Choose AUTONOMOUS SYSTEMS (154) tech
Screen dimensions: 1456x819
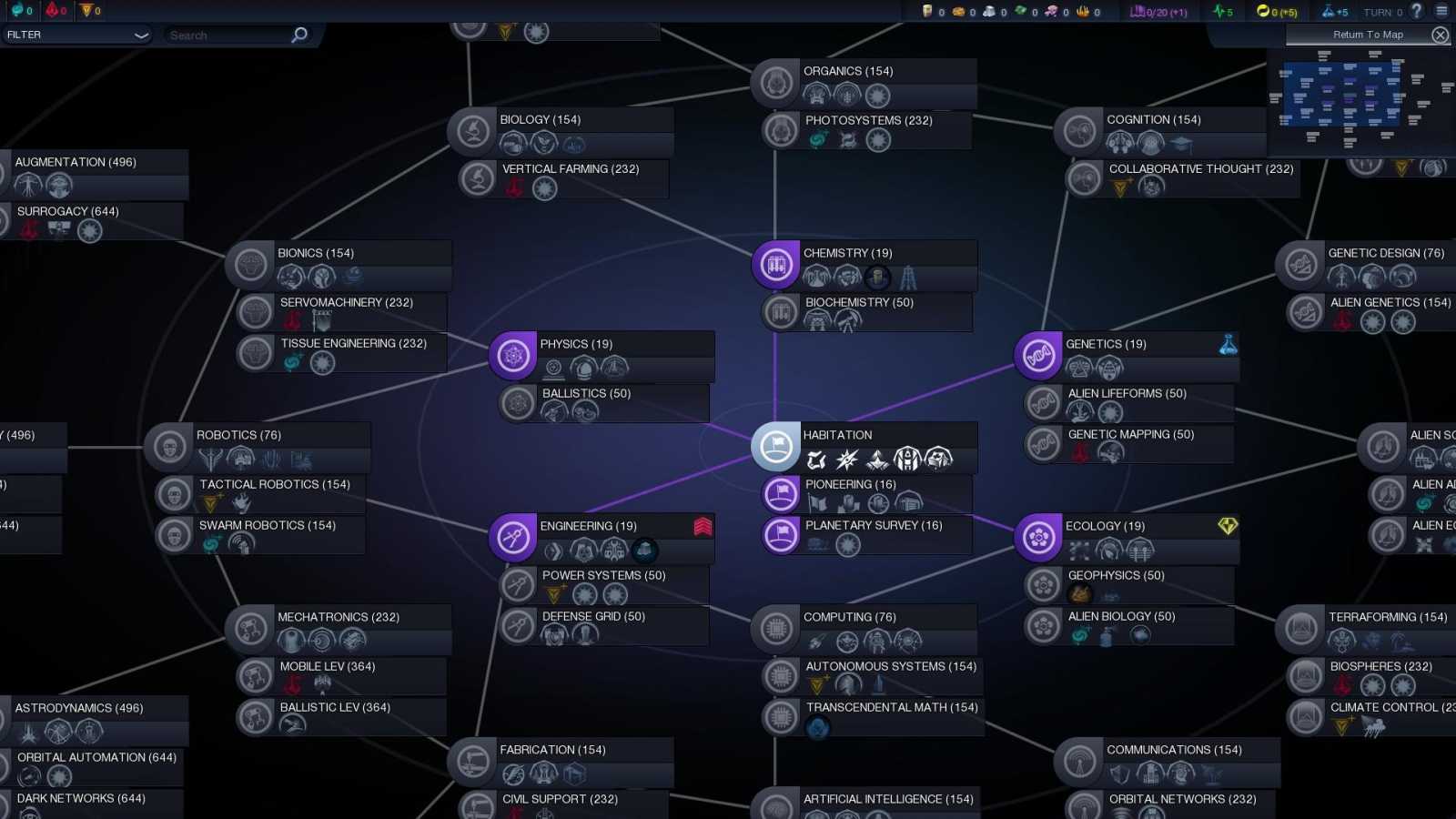872,676
